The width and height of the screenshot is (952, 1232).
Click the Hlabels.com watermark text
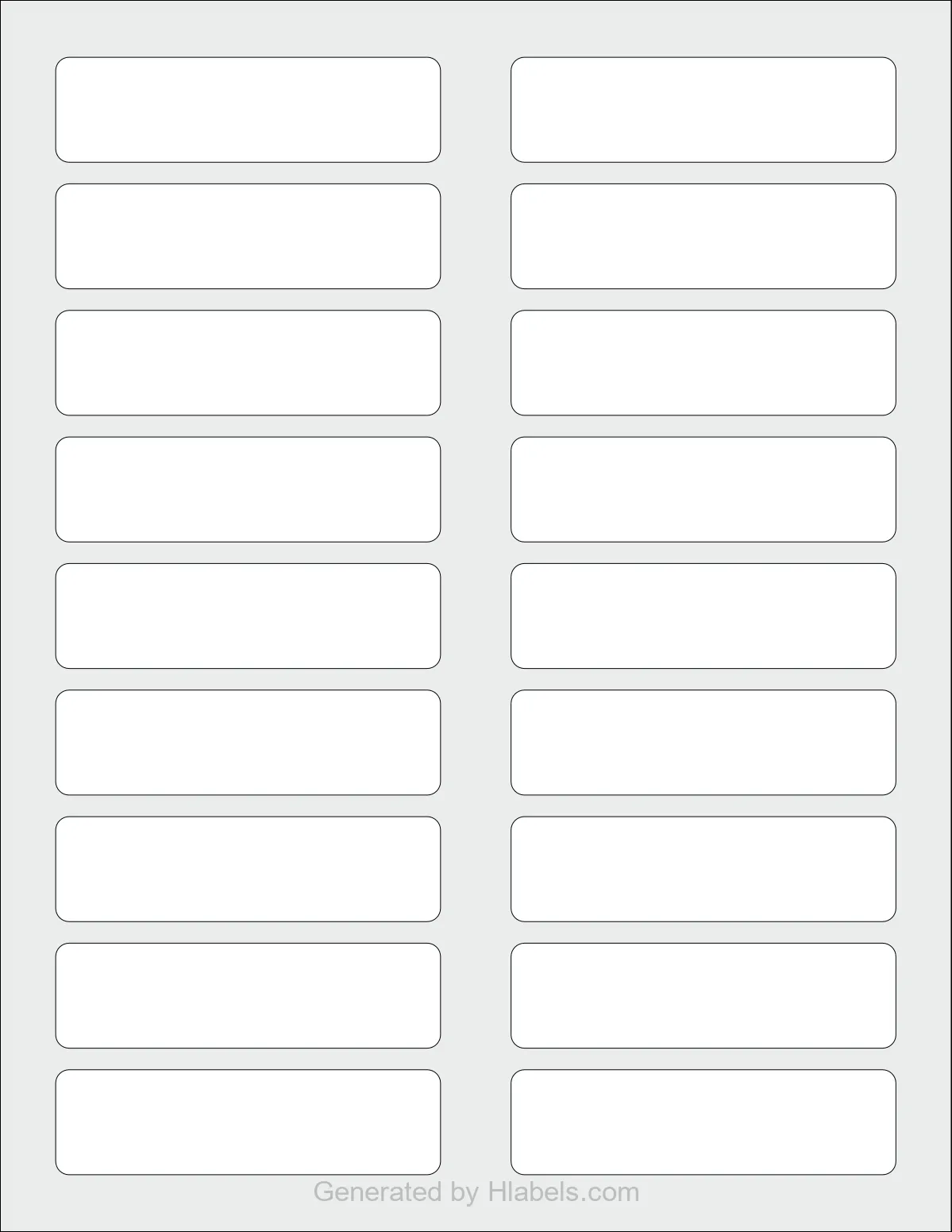476,1191
